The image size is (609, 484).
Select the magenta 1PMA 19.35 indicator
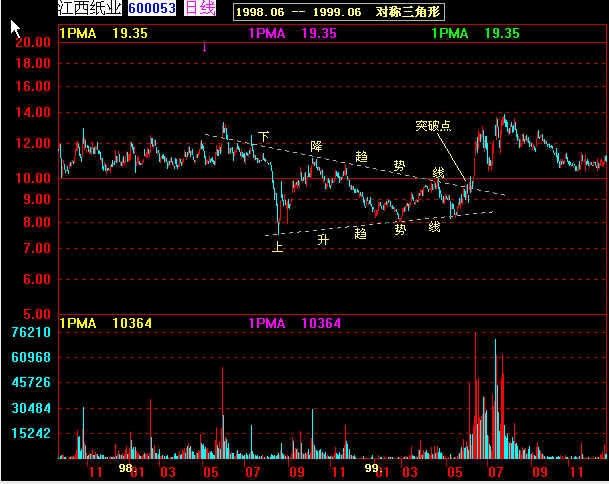click(292, 33)
